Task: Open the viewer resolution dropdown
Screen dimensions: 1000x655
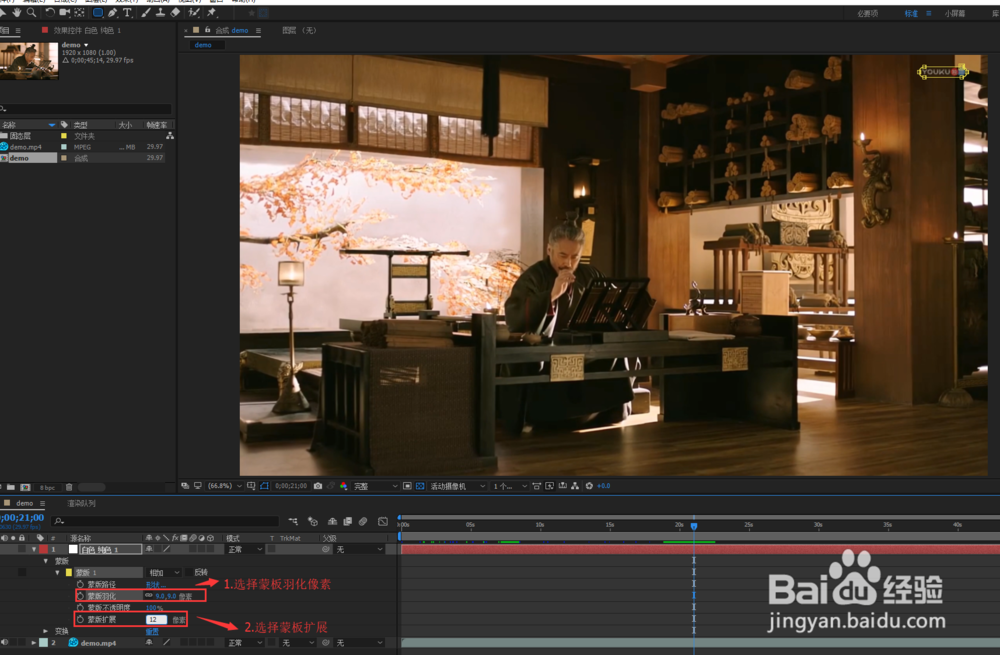Action: 376,486
